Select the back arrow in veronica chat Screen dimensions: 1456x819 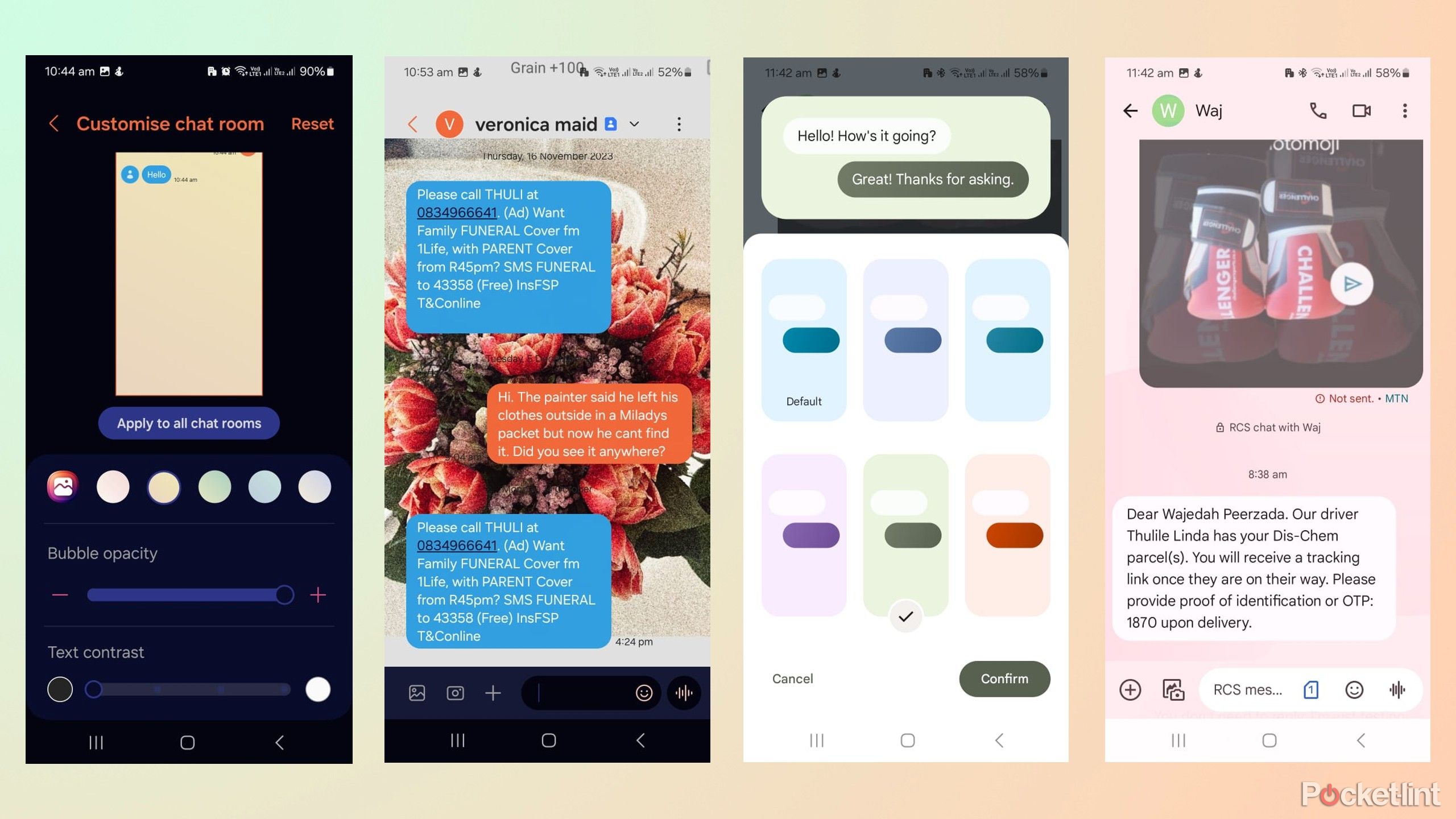(412, 123)
